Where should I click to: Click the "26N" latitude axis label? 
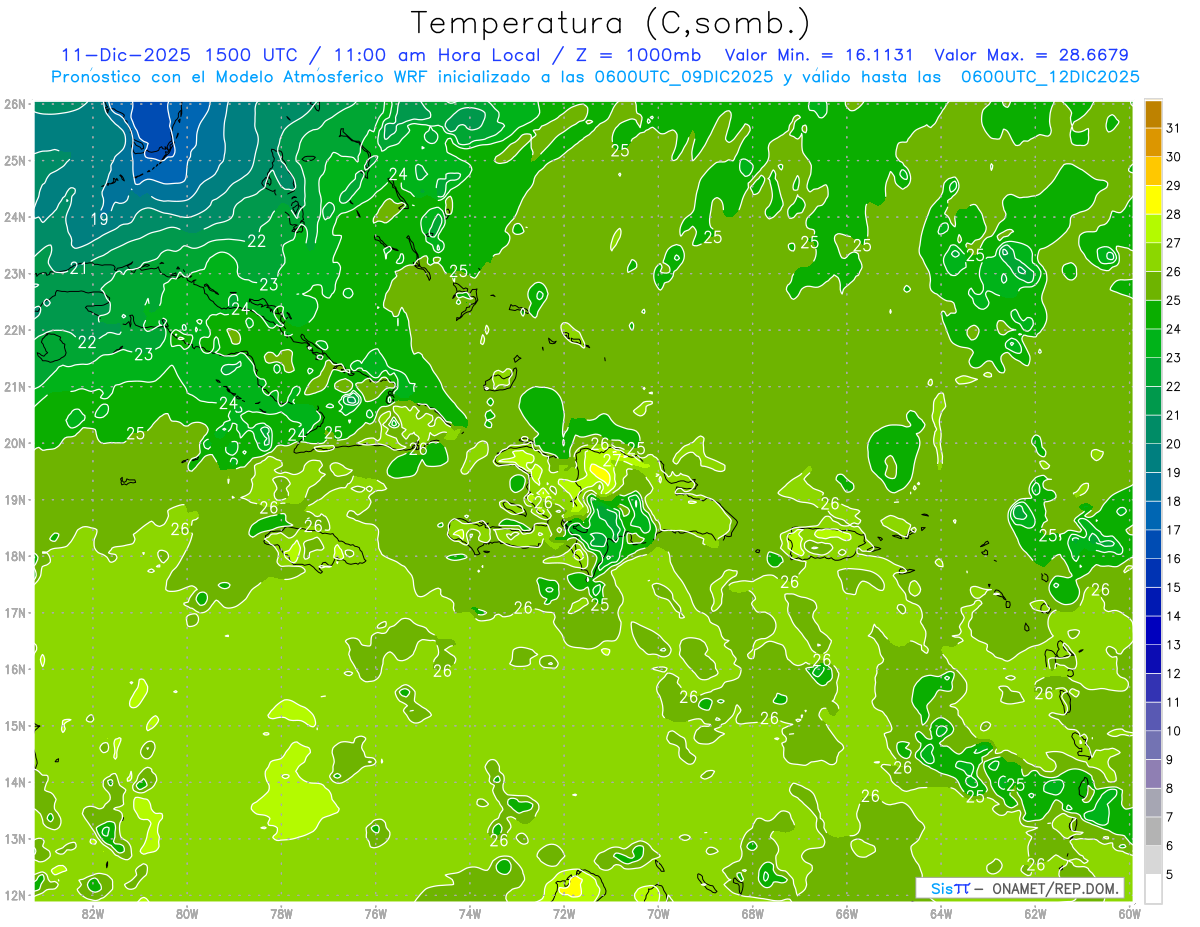click(14, 104)
